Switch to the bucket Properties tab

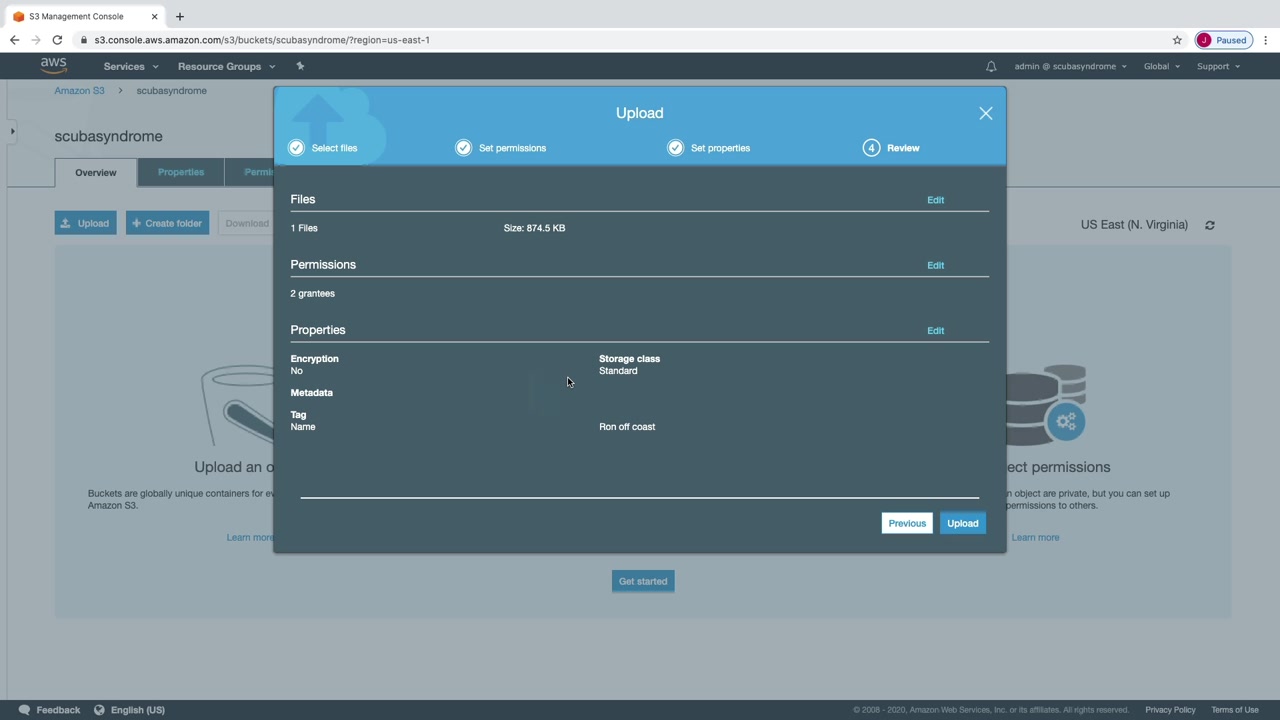[181, 172]
